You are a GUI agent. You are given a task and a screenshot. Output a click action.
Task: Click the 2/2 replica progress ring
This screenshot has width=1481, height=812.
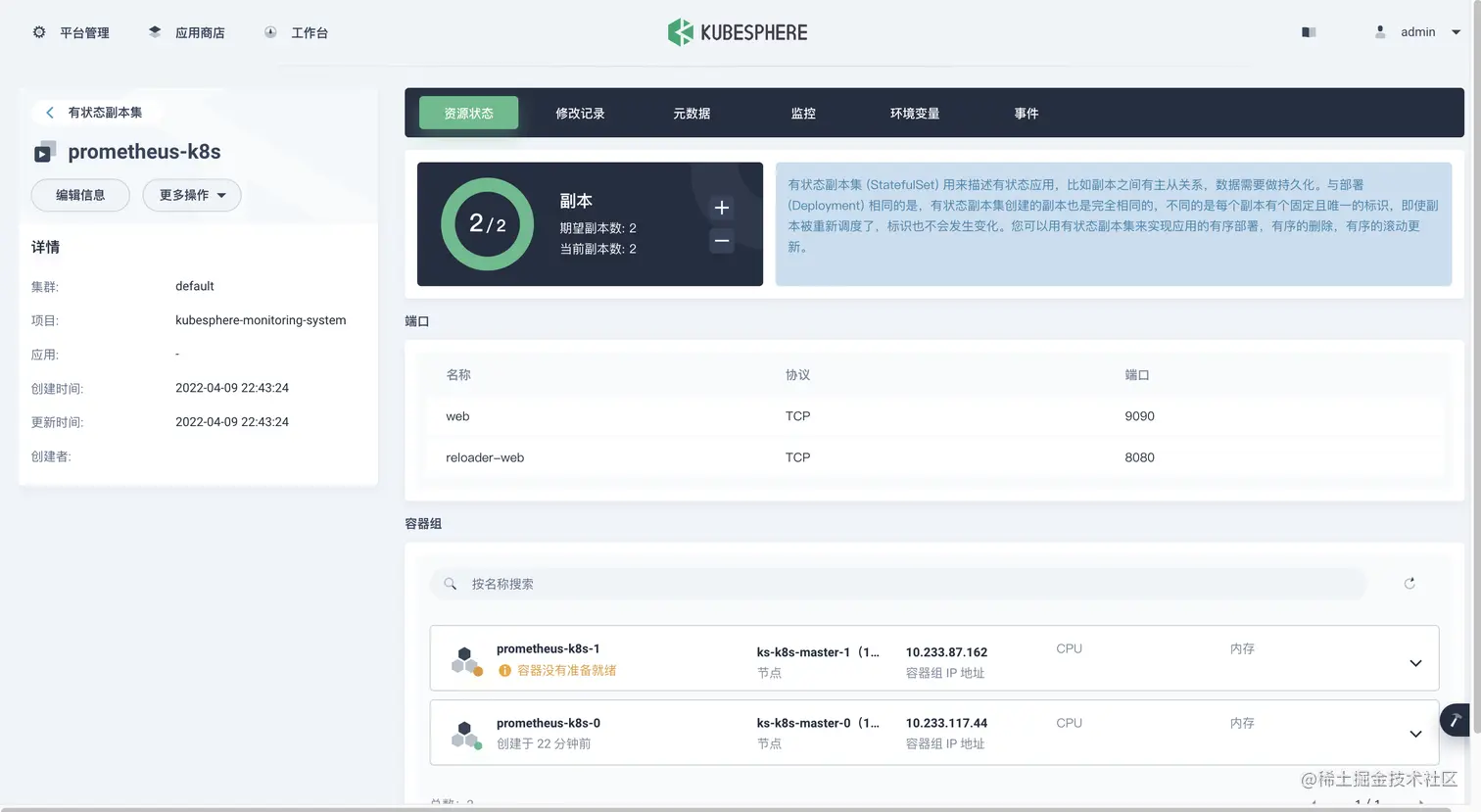488,224
